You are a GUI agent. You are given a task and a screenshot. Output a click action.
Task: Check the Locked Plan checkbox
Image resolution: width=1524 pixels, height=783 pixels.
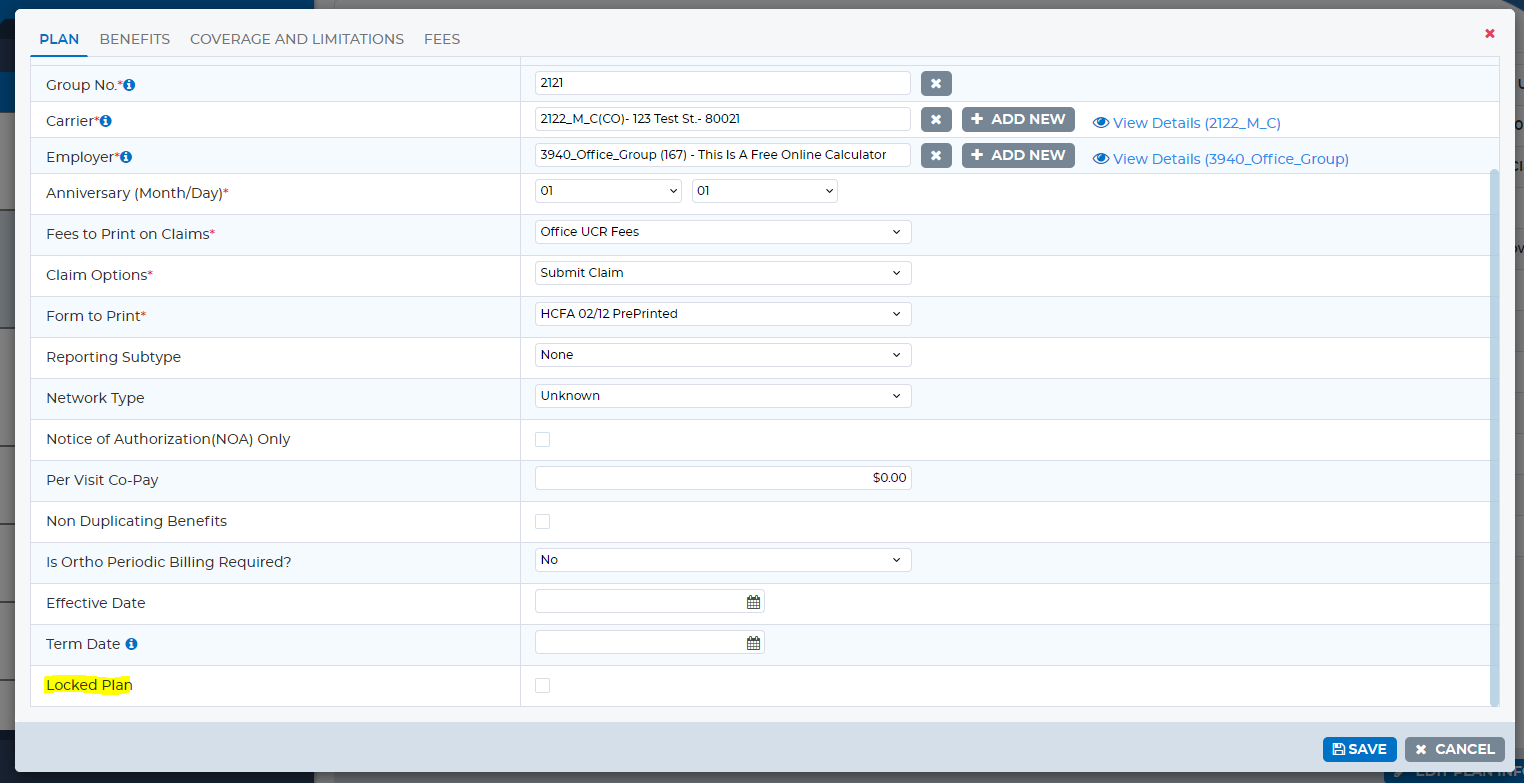click(542, 685)
